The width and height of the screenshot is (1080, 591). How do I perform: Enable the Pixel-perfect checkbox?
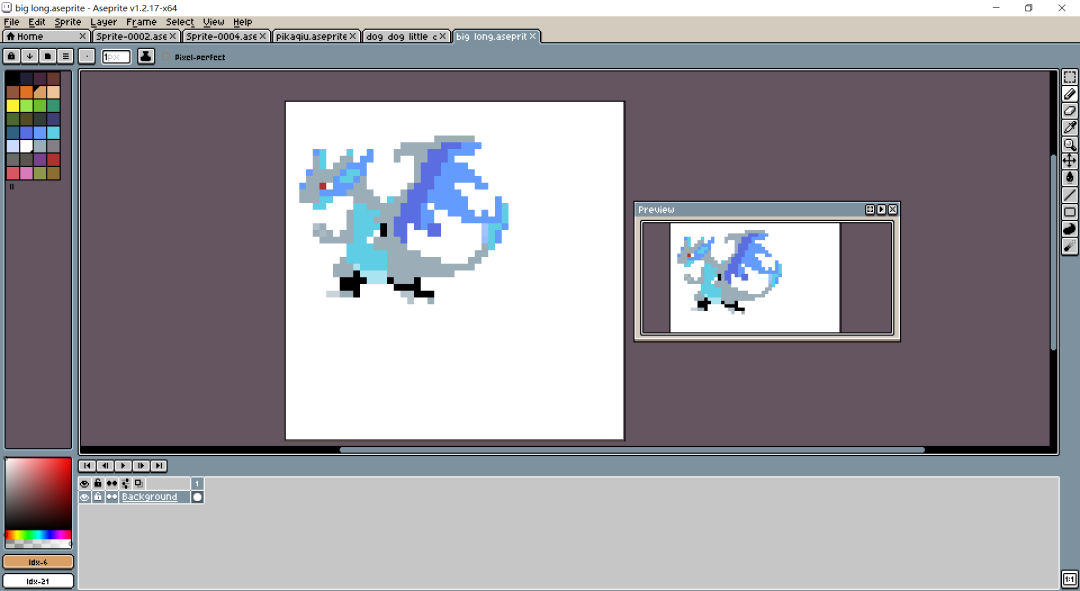point(166,57)
